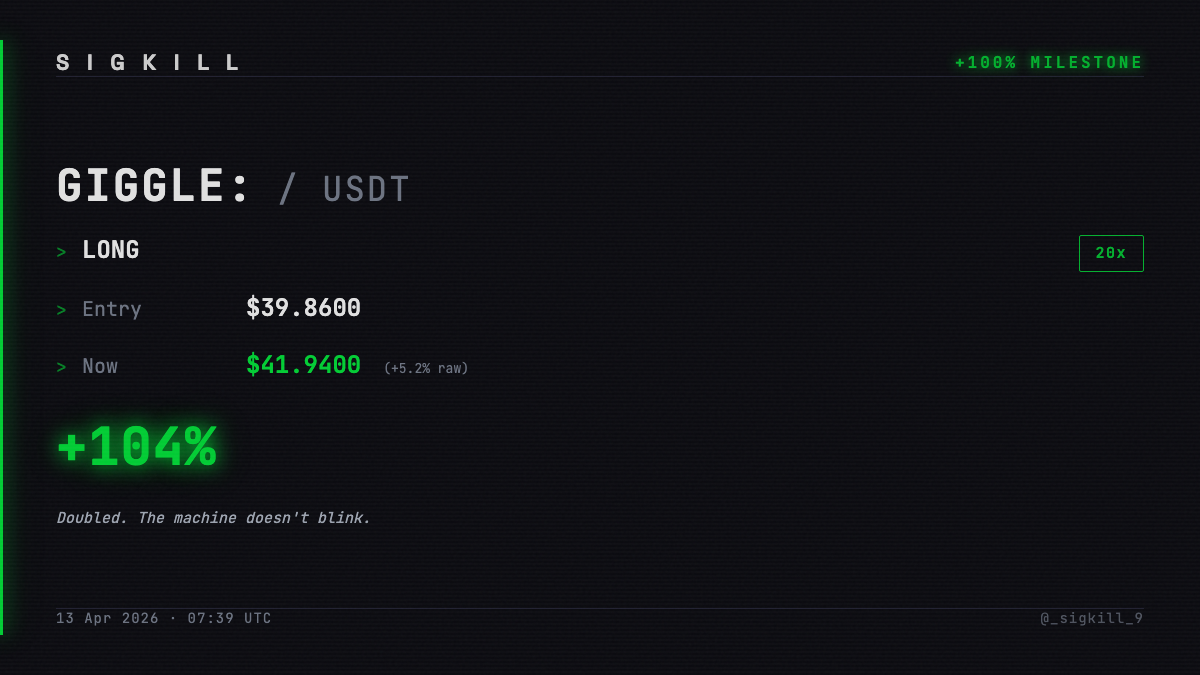Screen dimensions: 1200x675
Task: Click the 07:39 UTC timestamp
Action: click(229, 618)
